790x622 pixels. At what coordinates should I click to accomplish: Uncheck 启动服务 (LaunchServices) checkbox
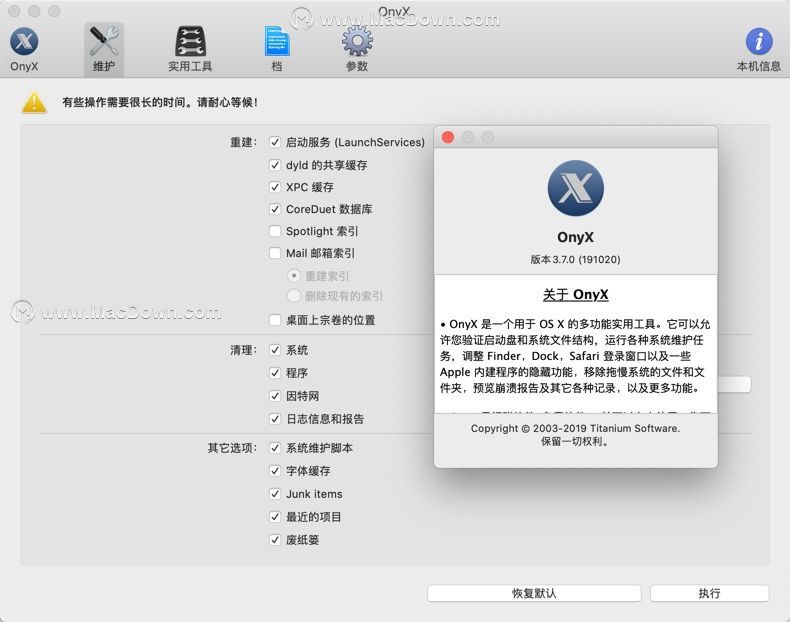click(x=275, y=143)
